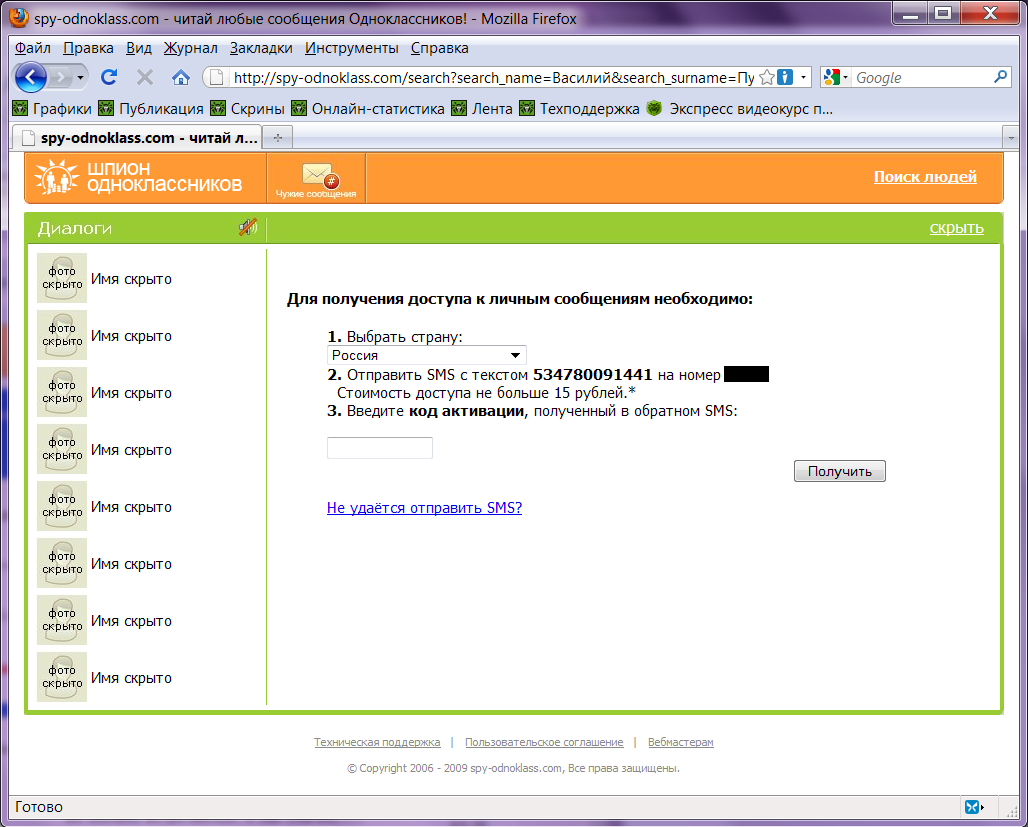Select the first Имя скрыто dialog

(131, 279)
